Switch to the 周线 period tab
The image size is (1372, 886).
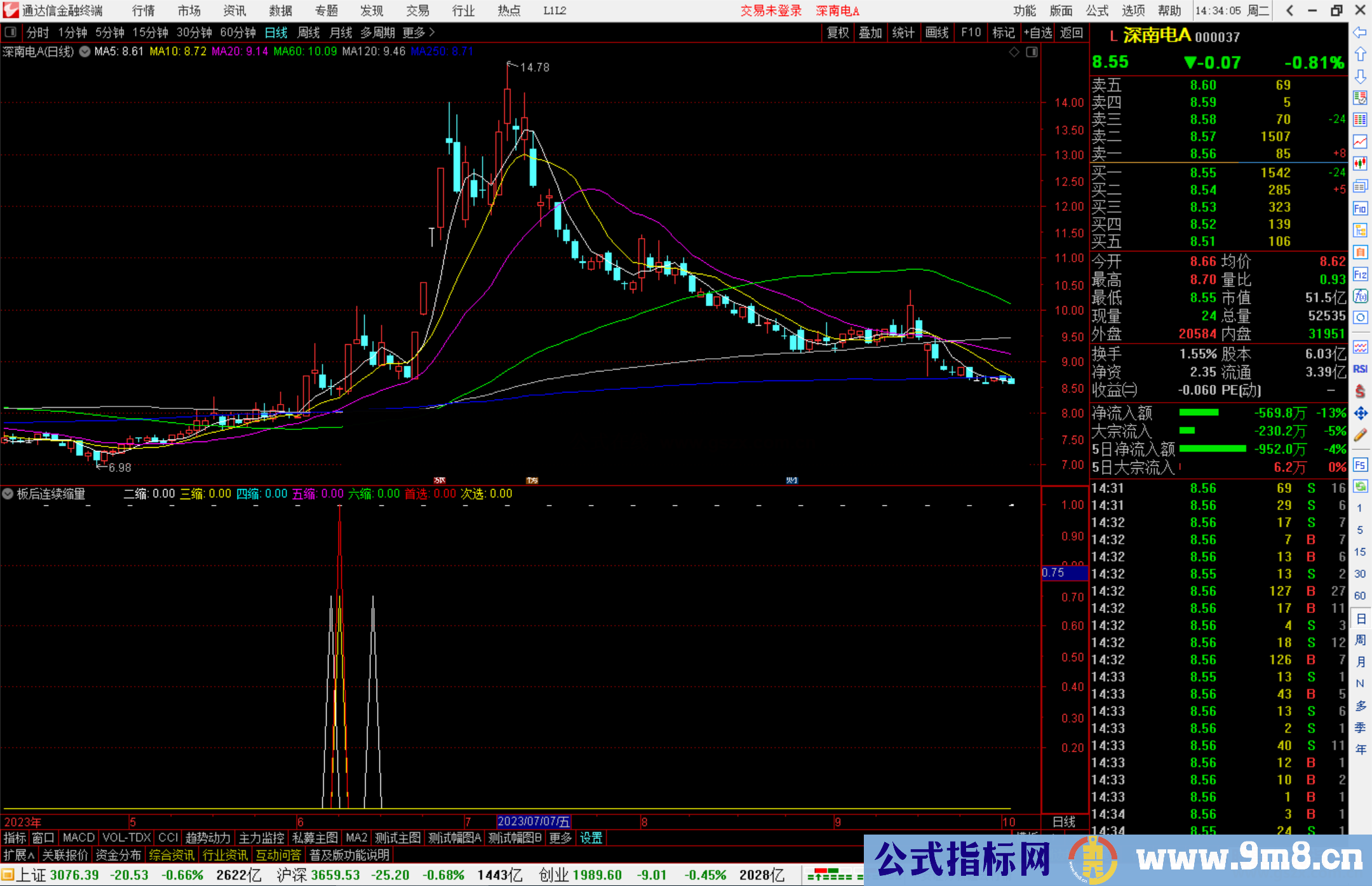click(309, 32)
